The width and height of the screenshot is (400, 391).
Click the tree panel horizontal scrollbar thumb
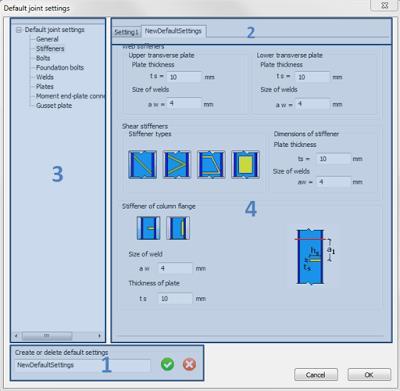(47, 336)
